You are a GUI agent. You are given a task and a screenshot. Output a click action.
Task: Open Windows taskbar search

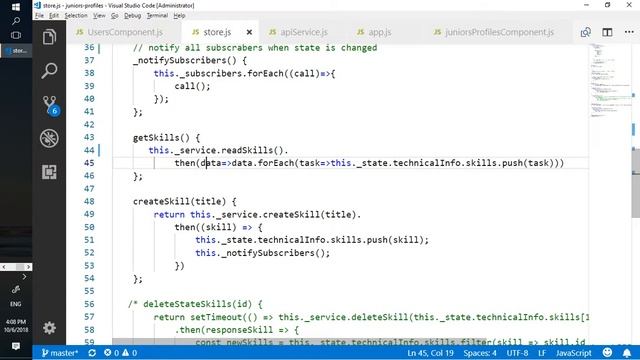[x=16, y=21]
